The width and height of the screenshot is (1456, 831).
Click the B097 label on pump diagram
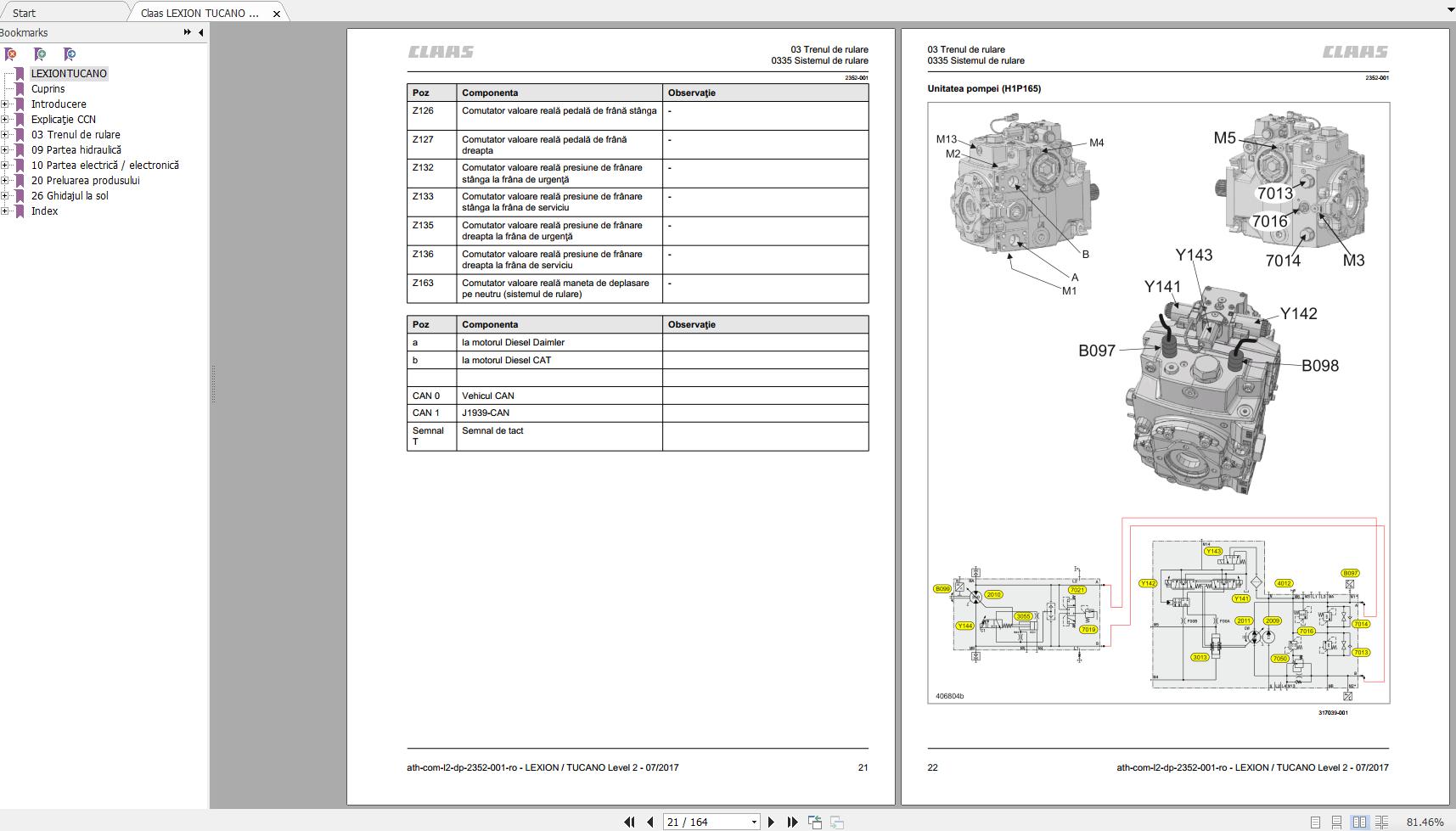click(x=1097, y=351)
